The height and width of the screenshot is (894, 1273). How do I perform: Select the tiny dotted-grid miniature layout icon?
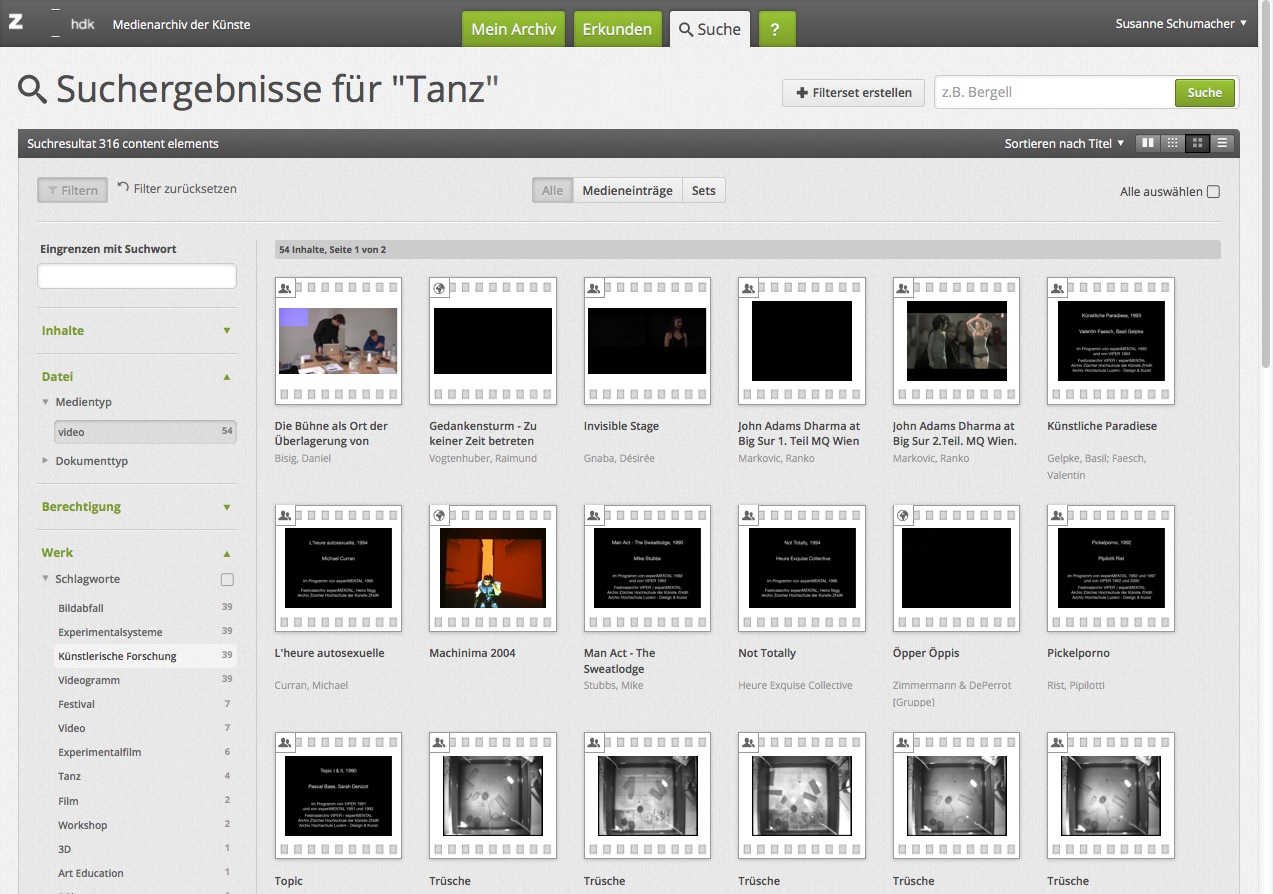[x=1172, y=143]
